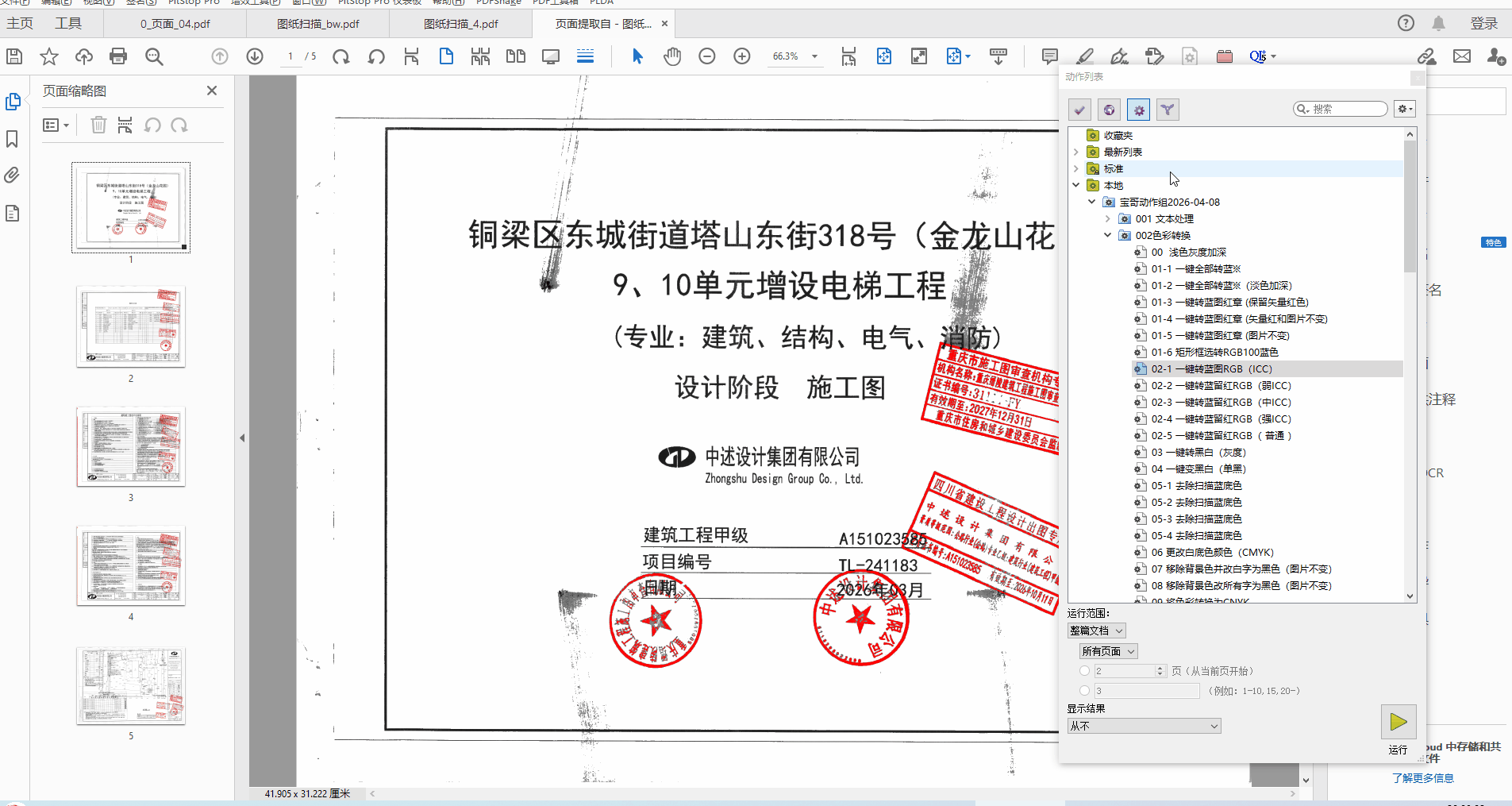Viewport: 1512px width, 806px height.
Task: Select the '2 页（从当前页开始）' radio option
Action: (1086, 671)
